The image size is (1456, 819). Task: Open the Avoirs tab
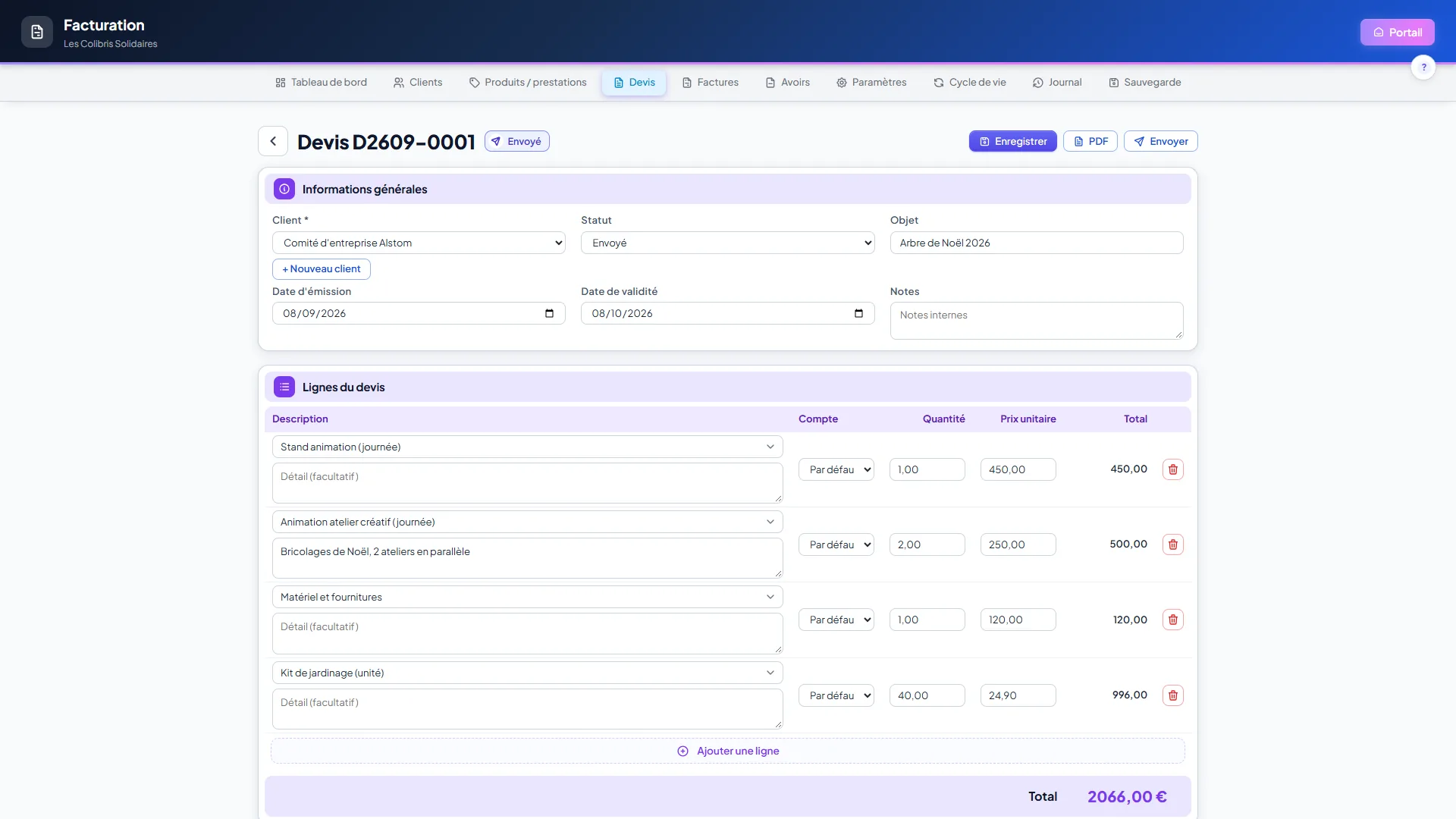pyautogui.click(x=787, y=83)
